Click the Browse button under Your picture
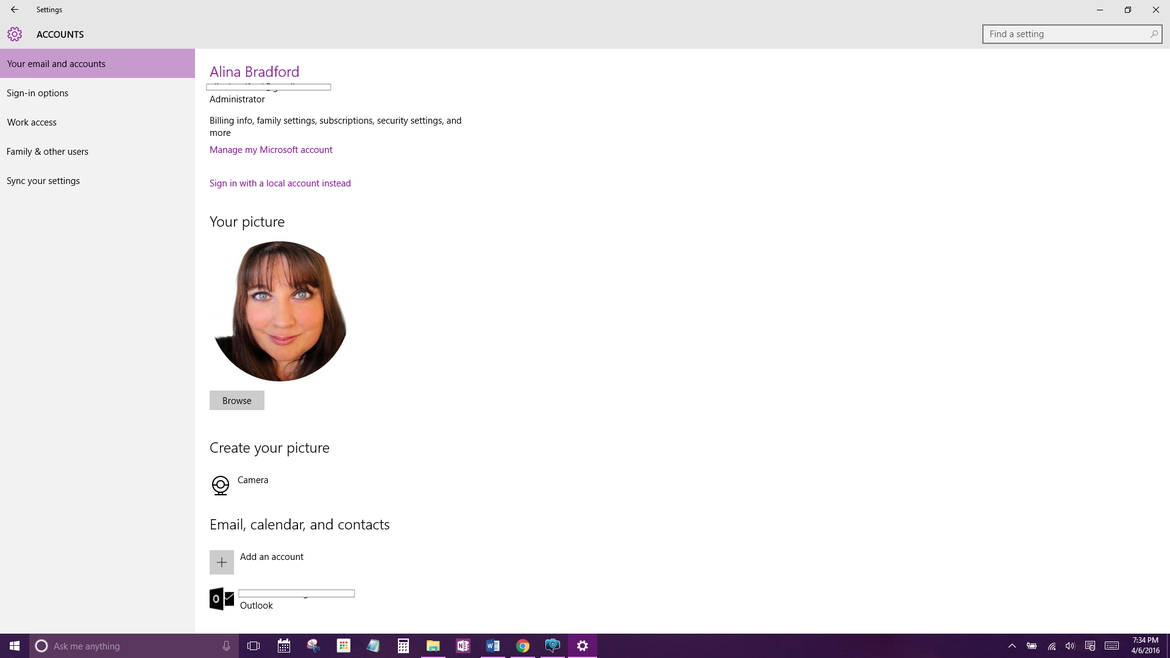 [236, 400]
